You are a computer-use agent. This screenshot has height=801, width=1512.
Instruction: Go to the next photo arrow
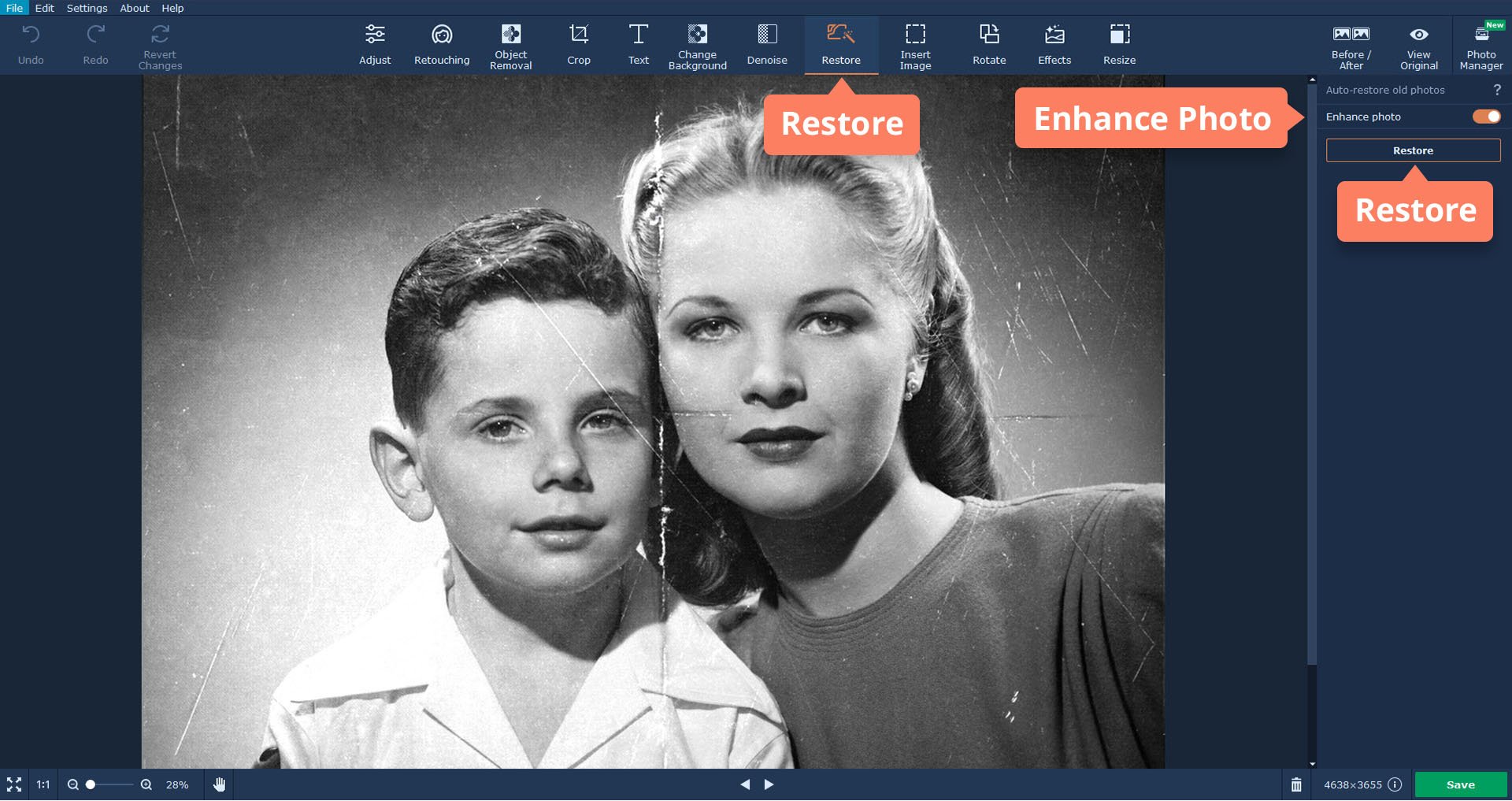coord(769,784)
